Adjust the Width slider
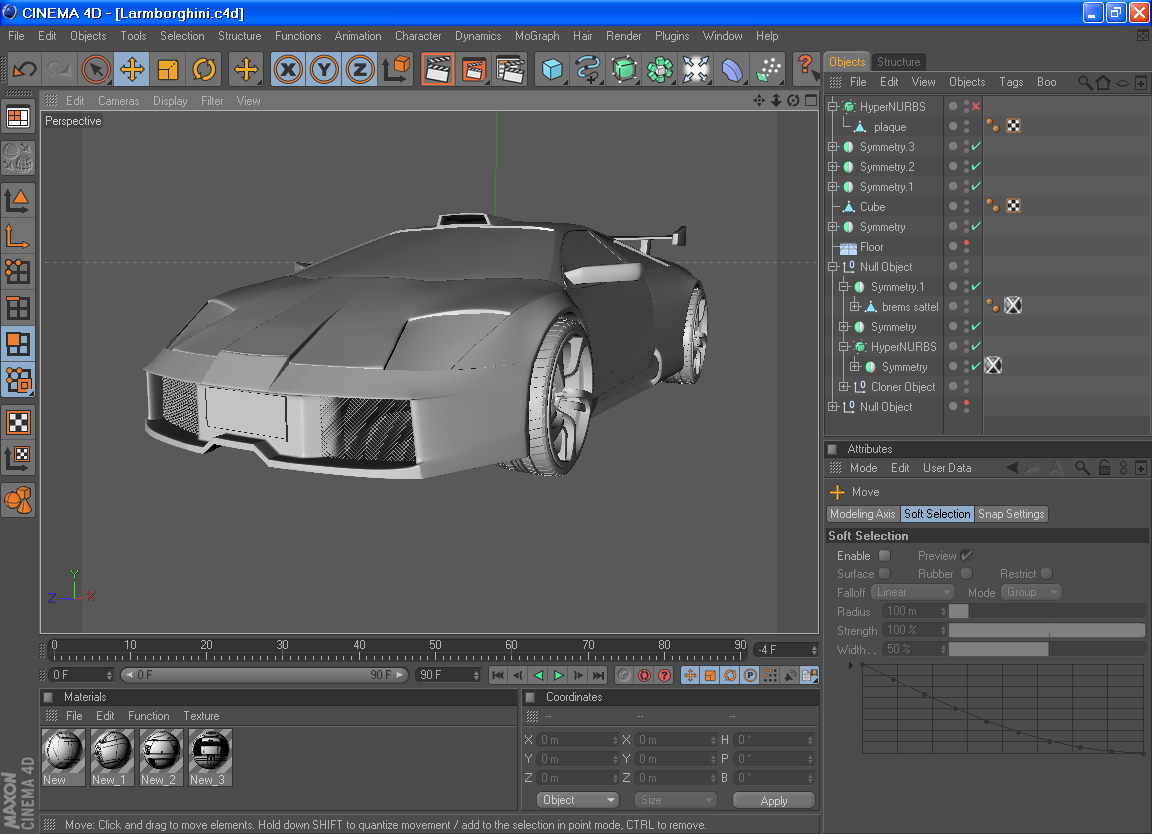 [x=1047, y=649]
